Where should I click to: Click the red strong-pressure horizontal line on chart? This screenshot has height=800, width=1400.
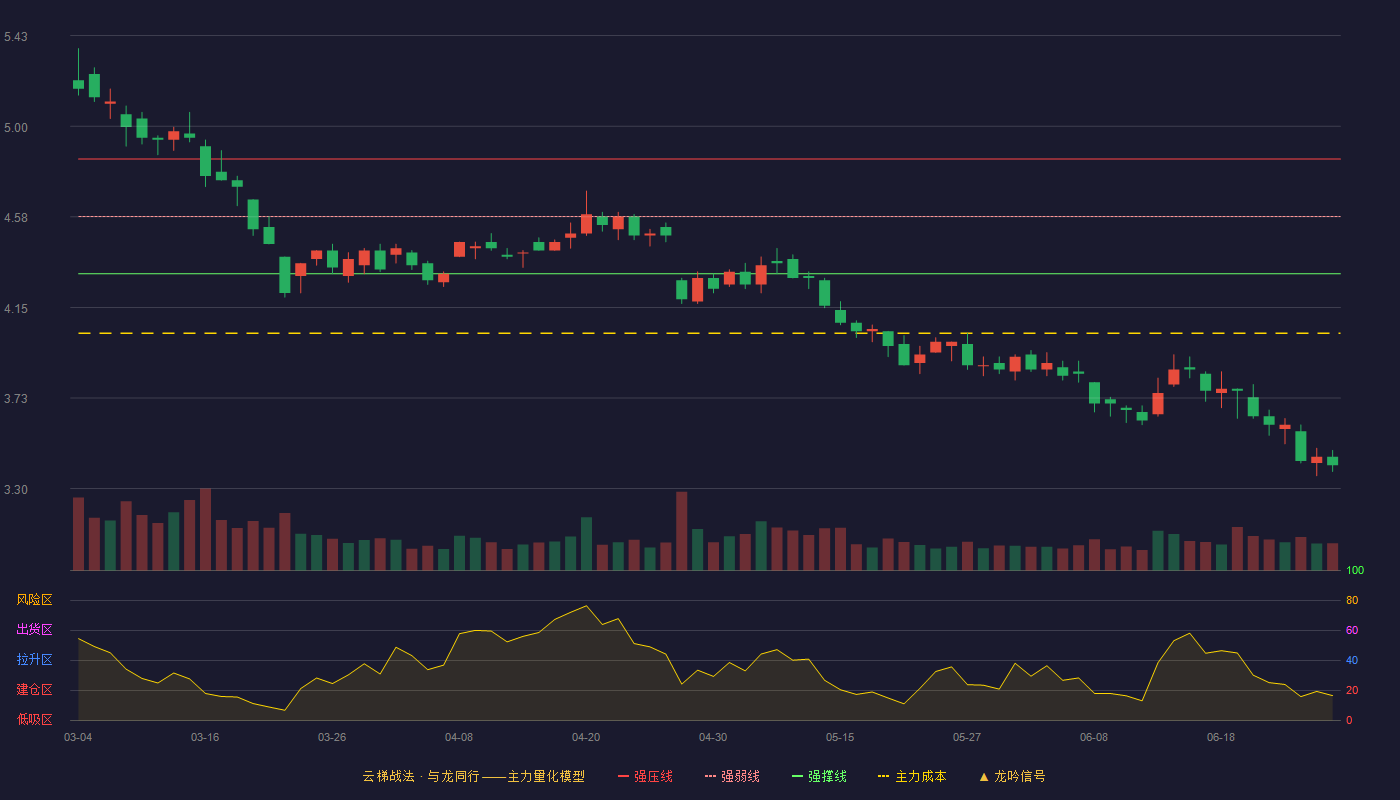[x=709, y=159]
